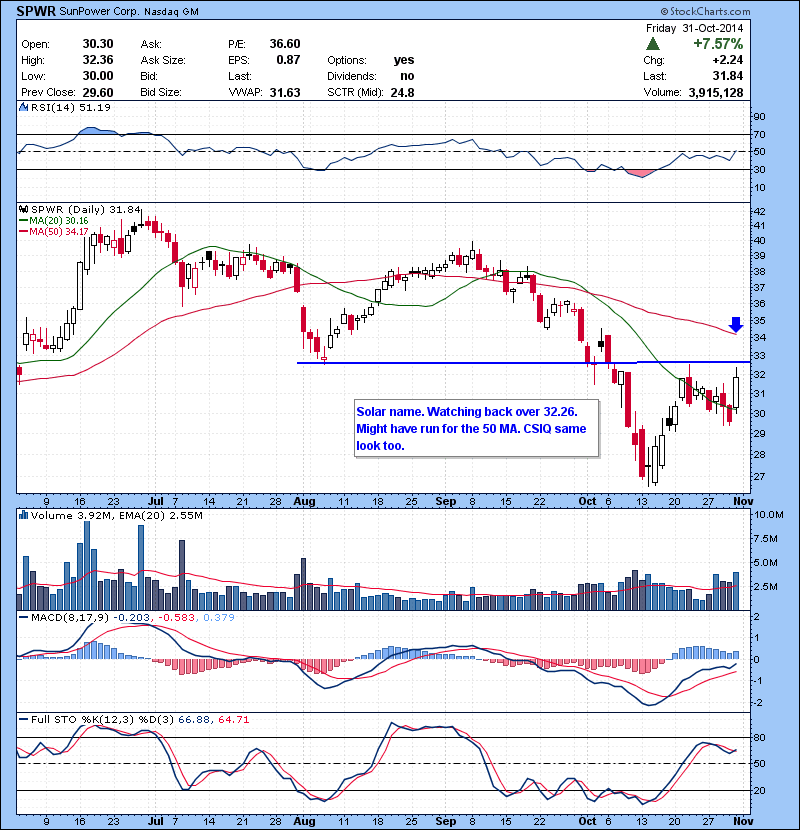The image size is (800, 830).
Task: Click the bar-chart icon beside Volume 3.92M
Action: pyautogui.click(x=23, y=515)
